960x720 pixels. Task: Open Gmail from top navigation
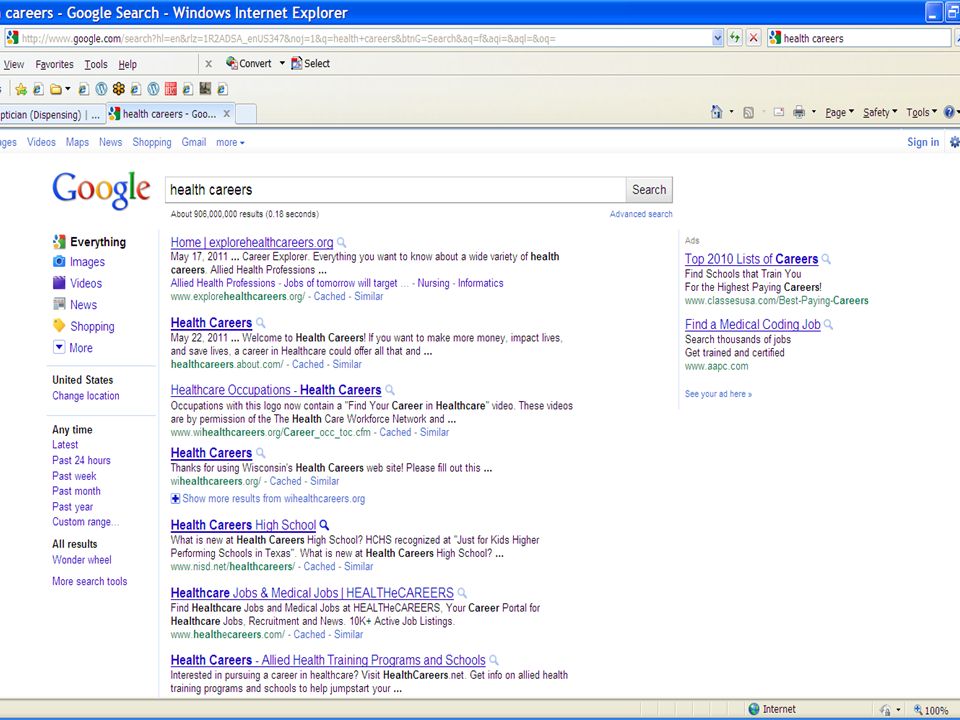click(193, 142)
